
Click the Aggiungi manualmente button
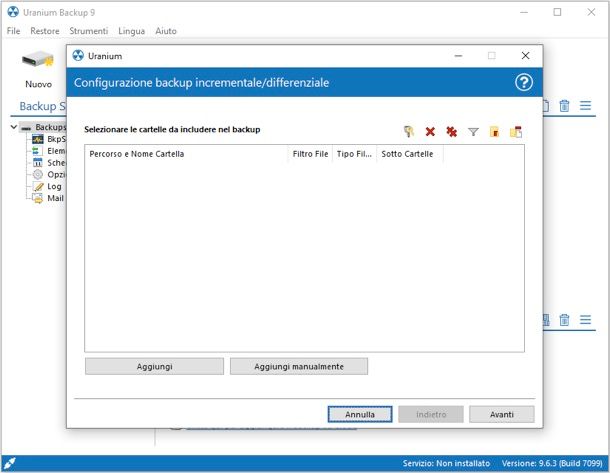pyautogui.click(x=299, y=366)
